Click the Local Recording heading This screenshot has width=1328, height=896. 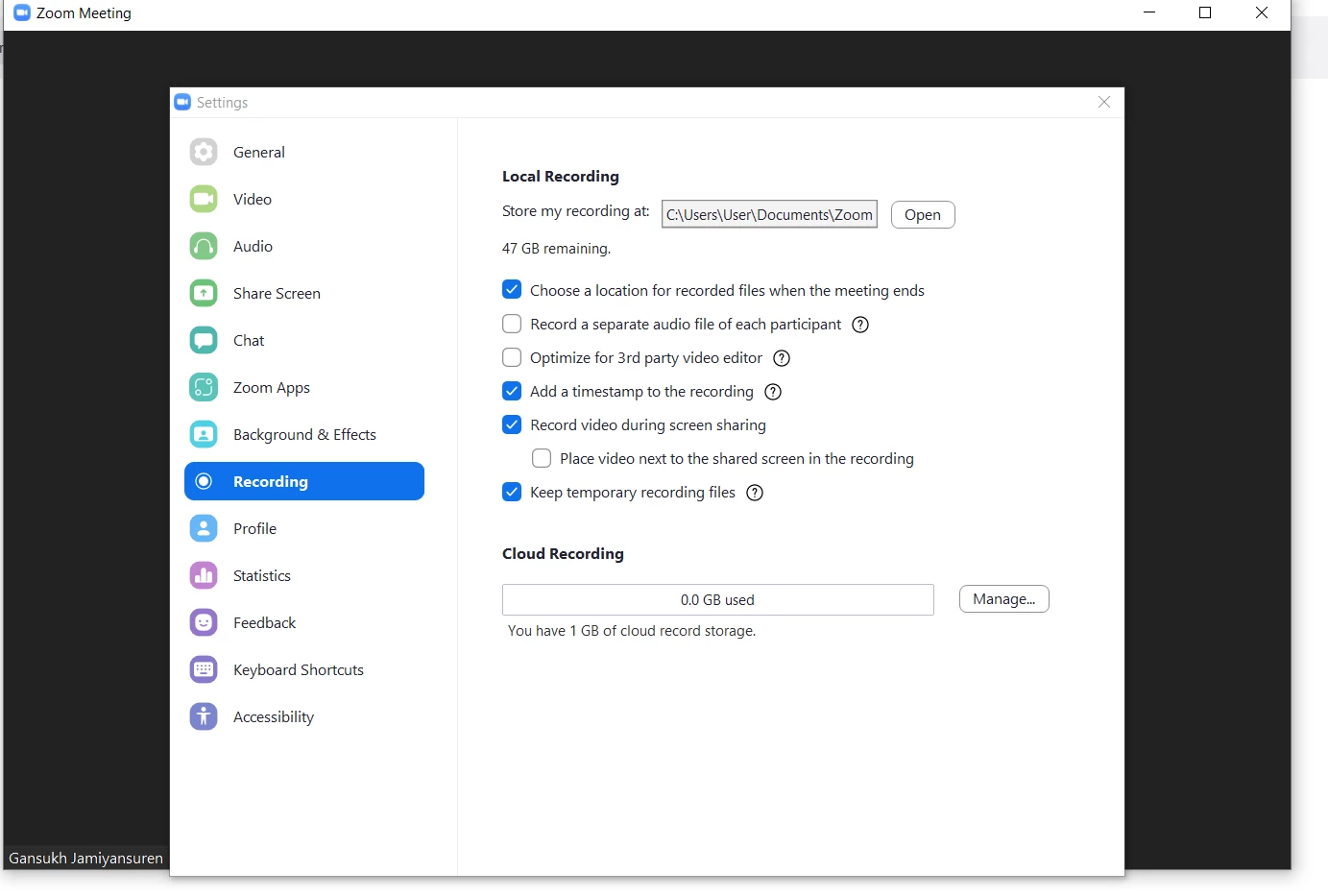point(561,176)
